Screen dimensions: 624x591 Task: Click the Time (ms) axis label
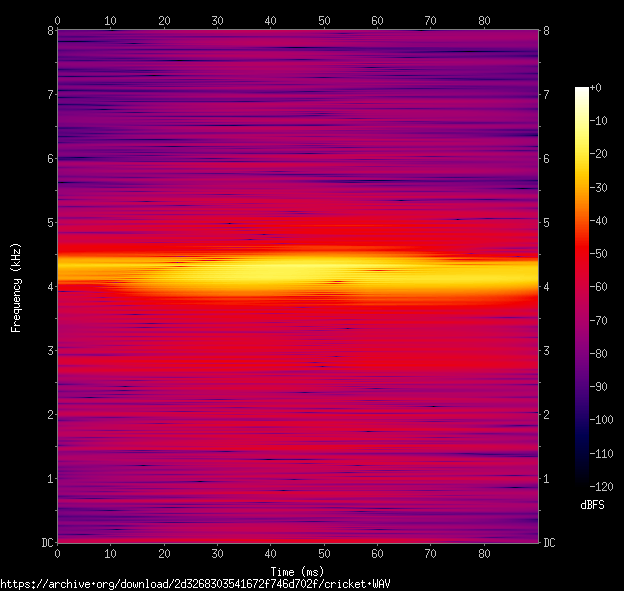pos(297,571)
